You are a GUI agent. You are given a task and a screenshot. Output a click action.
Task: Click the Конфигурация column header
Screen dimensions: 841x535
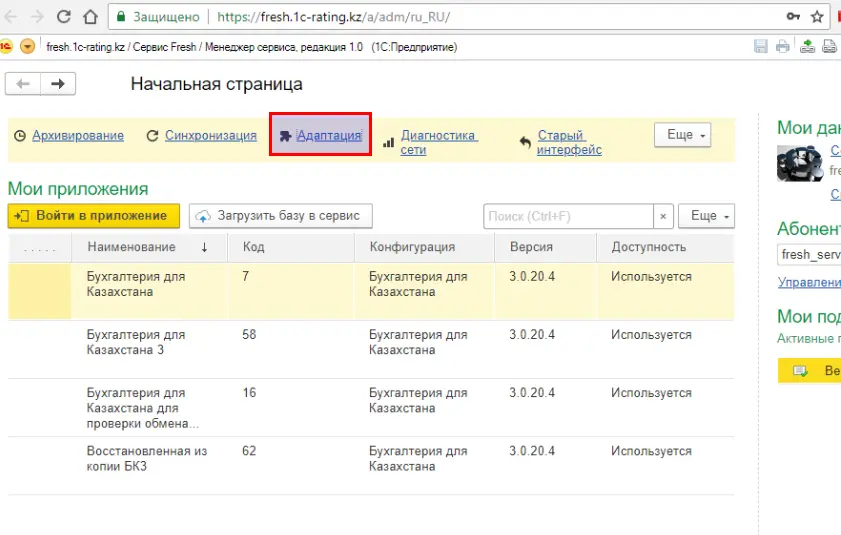tap(424, 247)
